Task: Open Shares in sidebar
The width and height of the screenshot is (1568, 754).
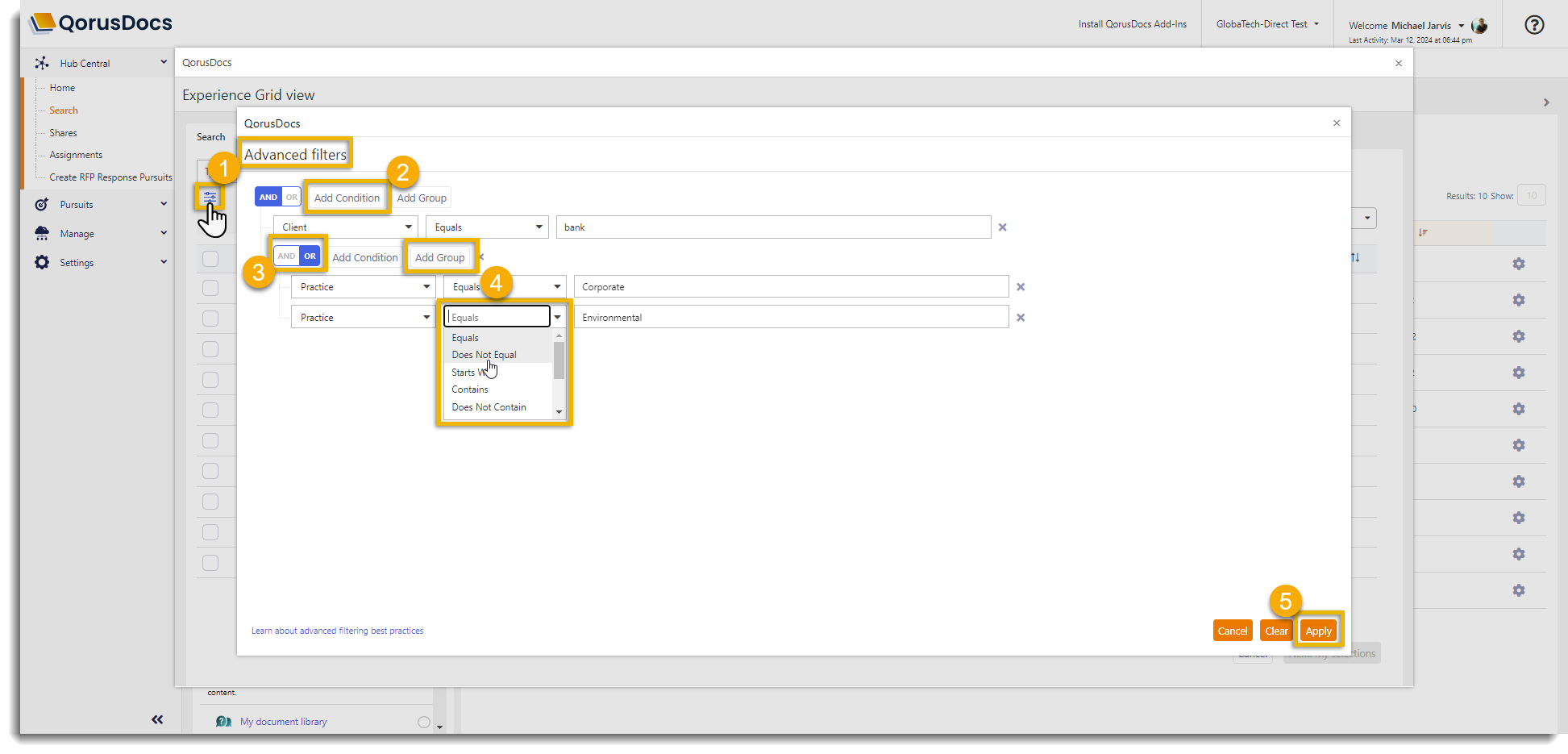Action: [63, 133]
